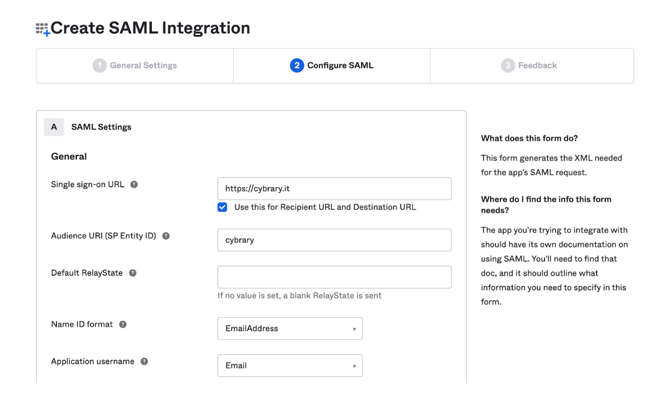Viewport: 670px width, 413px height.
Task: Switch to the Feedback step tab
Action: (537, 66)
